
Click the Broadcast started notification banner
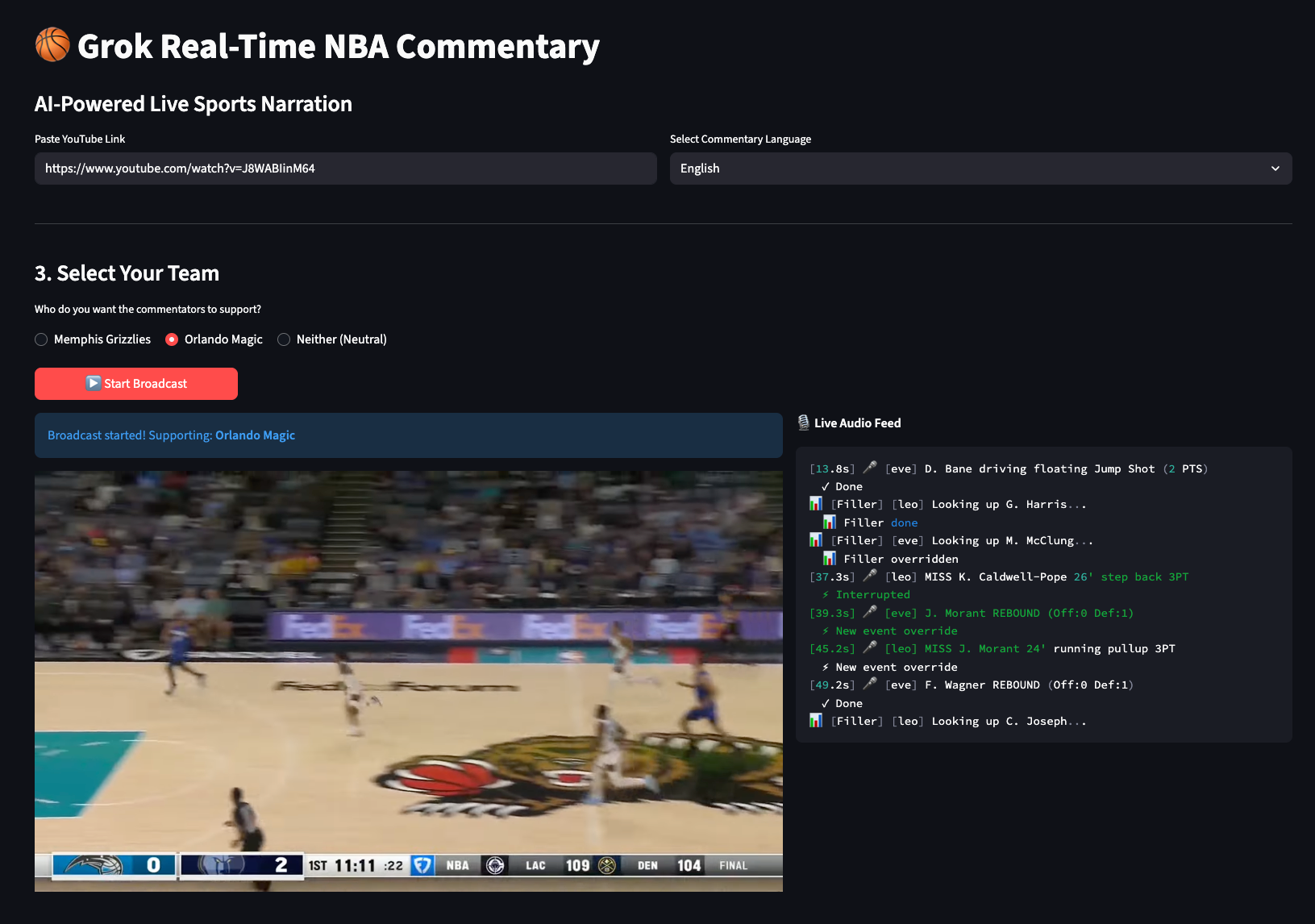409,435
